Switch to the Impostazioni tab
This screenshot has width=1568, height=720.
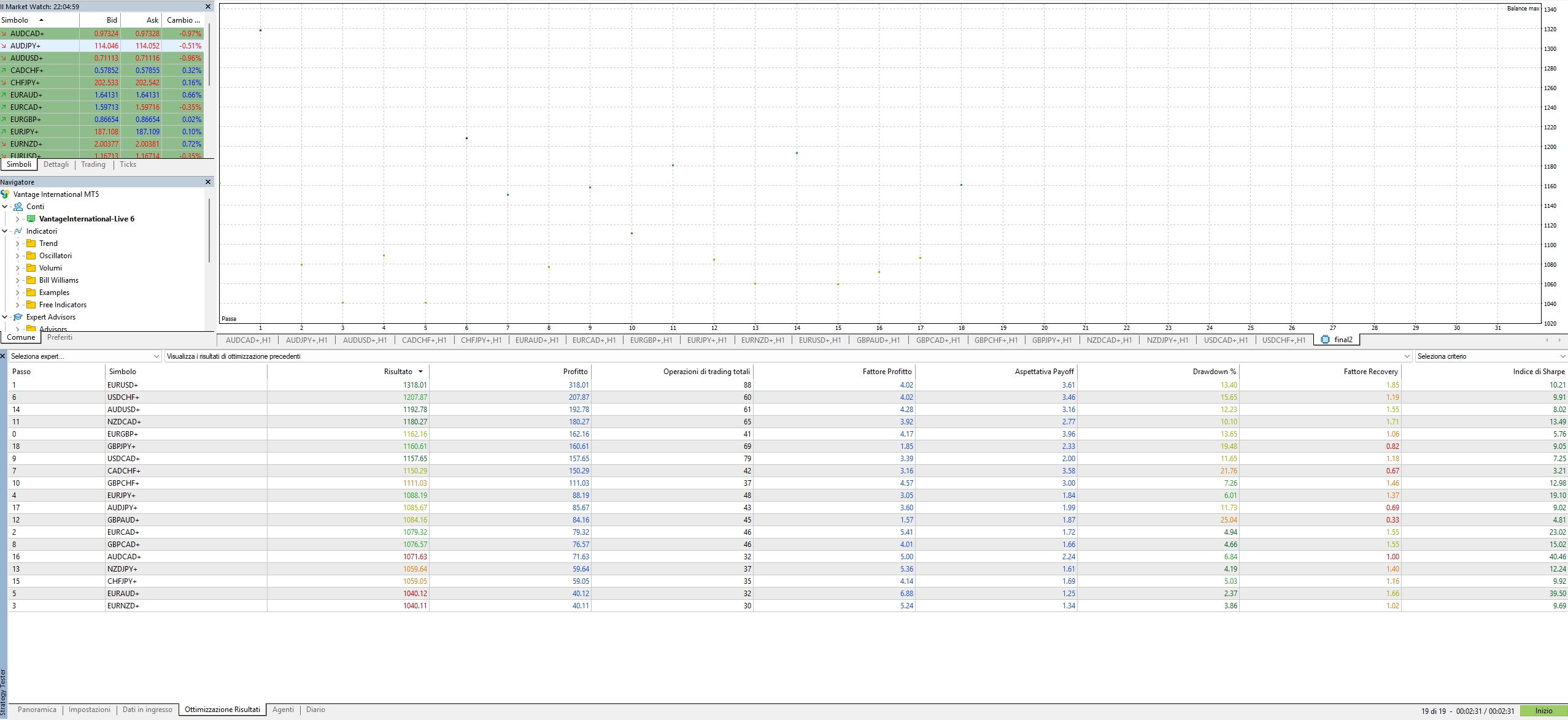click(90, 710)
